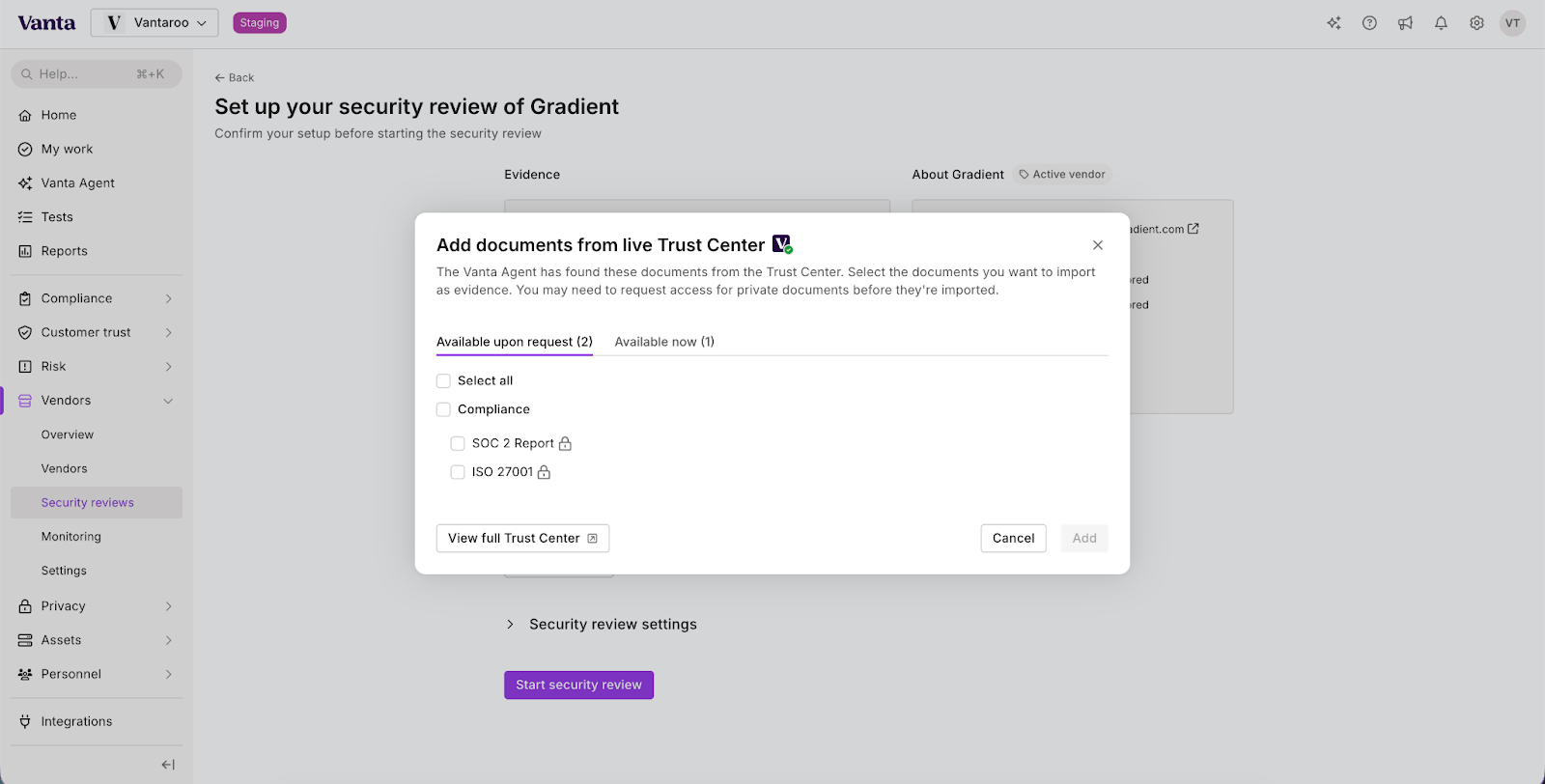The height and width of the screenshot is (784, 1545).
Task: Open the Vendors sub-page in sidebar
Action: pyautogui.click(x=64, y=468)
